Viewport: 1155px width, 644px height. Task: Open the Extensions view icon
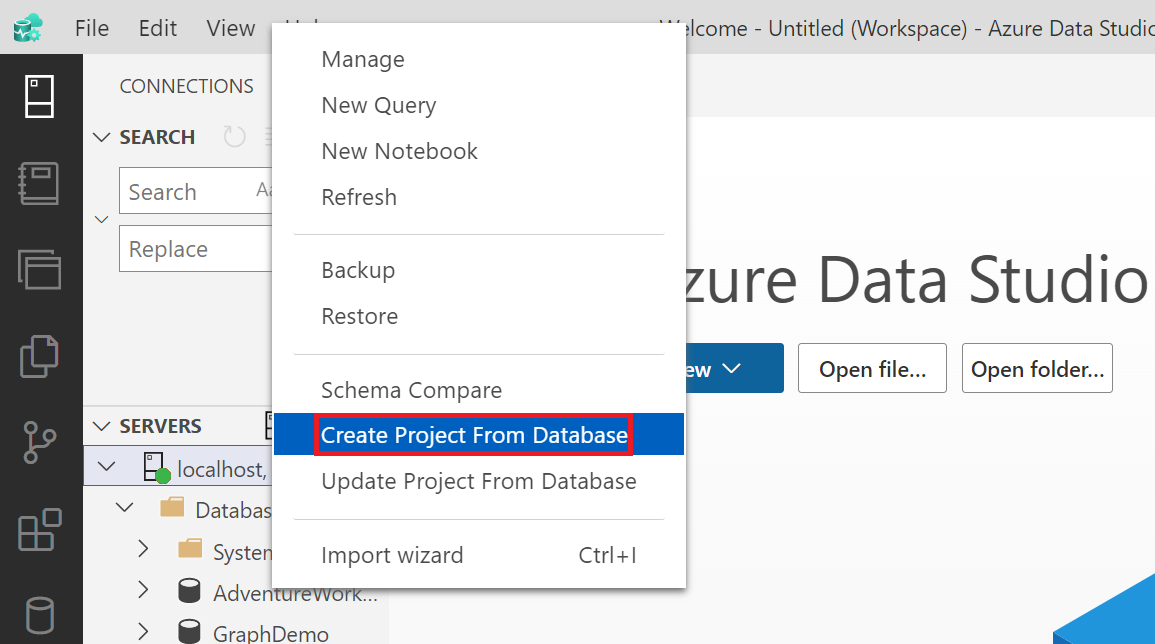click(41, 530)
